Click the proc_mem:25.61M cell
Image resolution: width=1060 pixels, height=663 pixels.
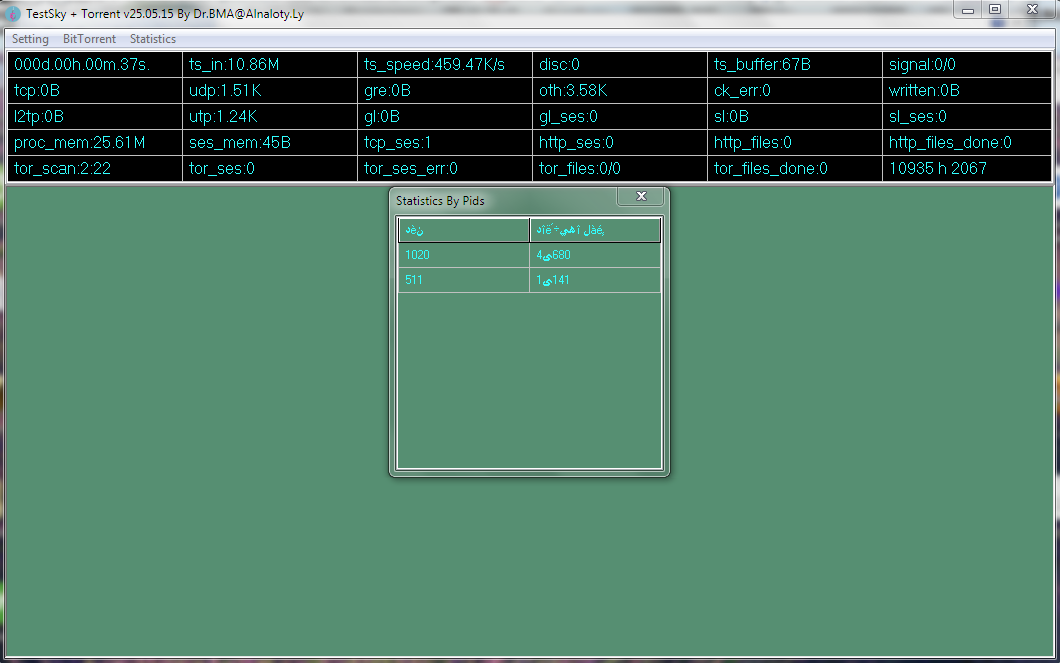pos(95,143)
